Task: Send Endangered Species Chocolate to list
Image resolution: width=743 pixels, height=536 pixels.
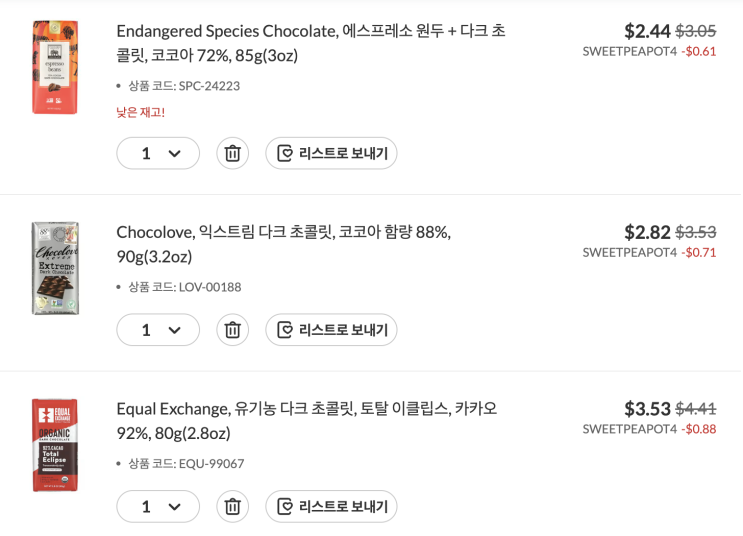Action: pos(331,153)
